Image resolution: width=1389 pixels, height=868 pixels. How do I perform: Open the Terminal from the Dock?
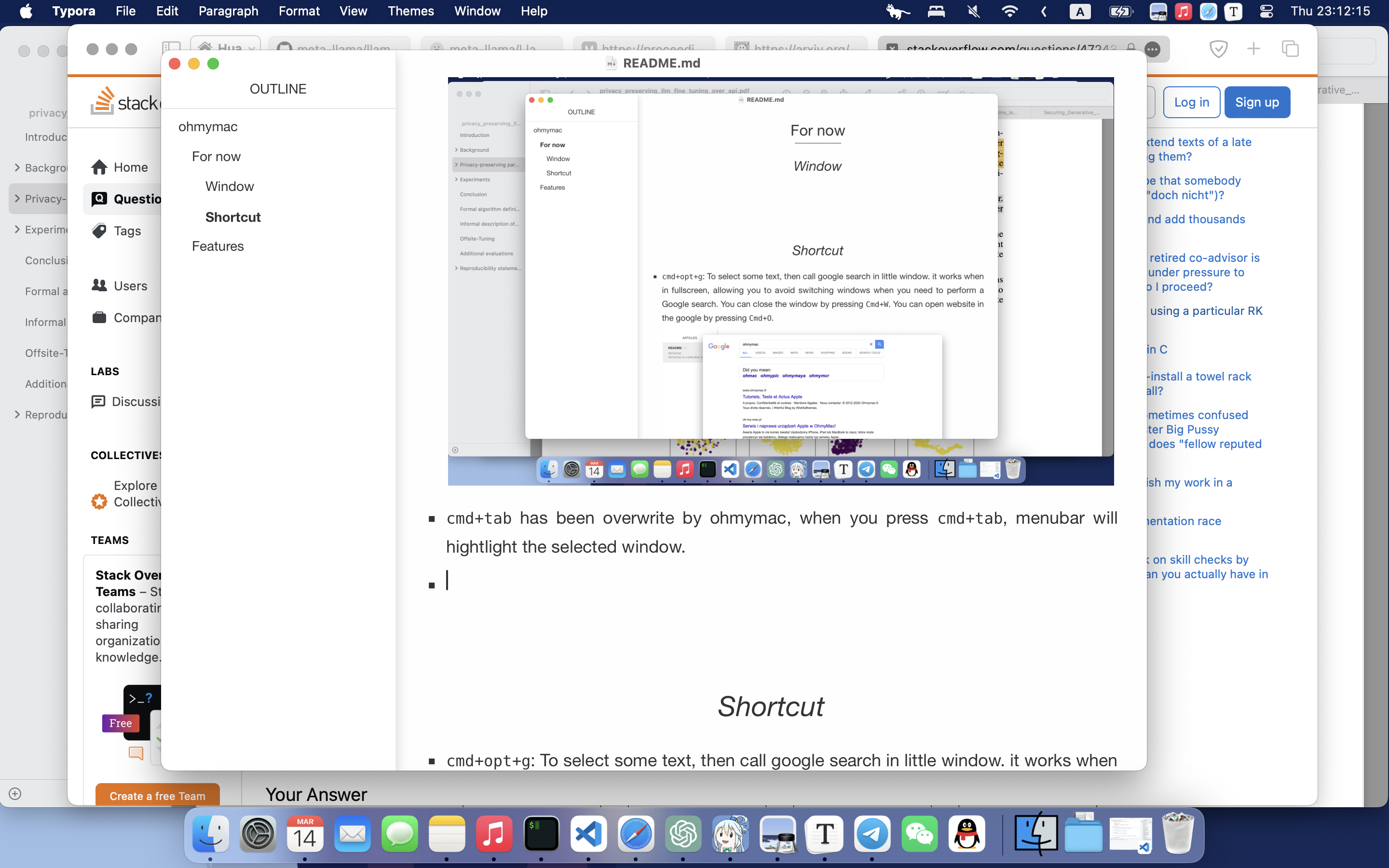click(541, 834)
